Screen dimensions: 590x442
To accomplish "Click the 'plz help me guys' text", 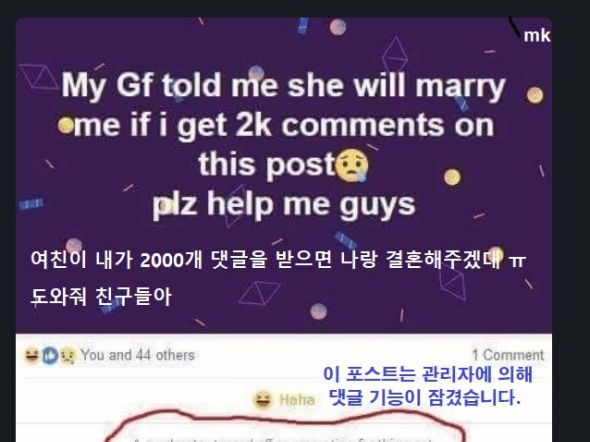I will pyautogui.click(x=284, y=204).
